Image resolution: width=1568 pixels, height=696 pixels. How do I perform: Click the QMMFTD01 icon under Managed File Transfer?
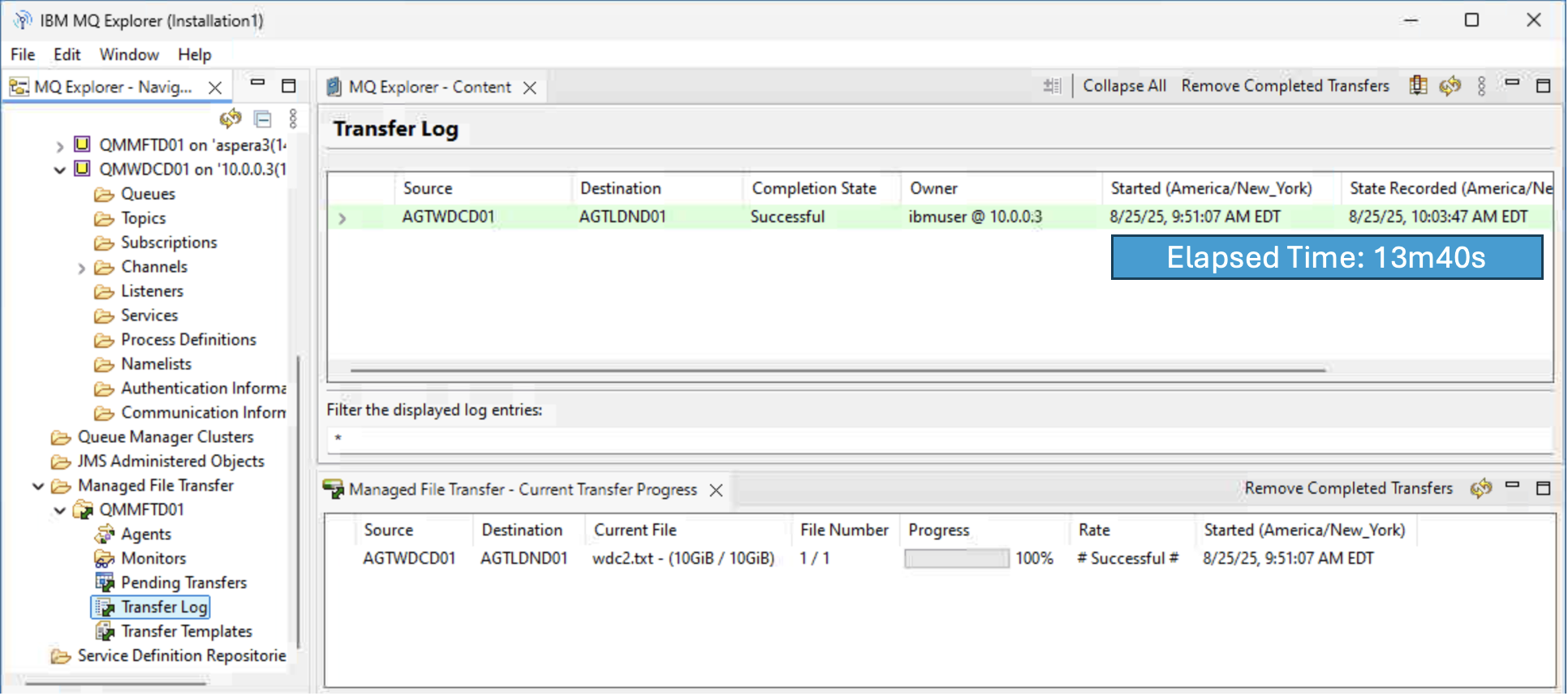tap(83, 509)
